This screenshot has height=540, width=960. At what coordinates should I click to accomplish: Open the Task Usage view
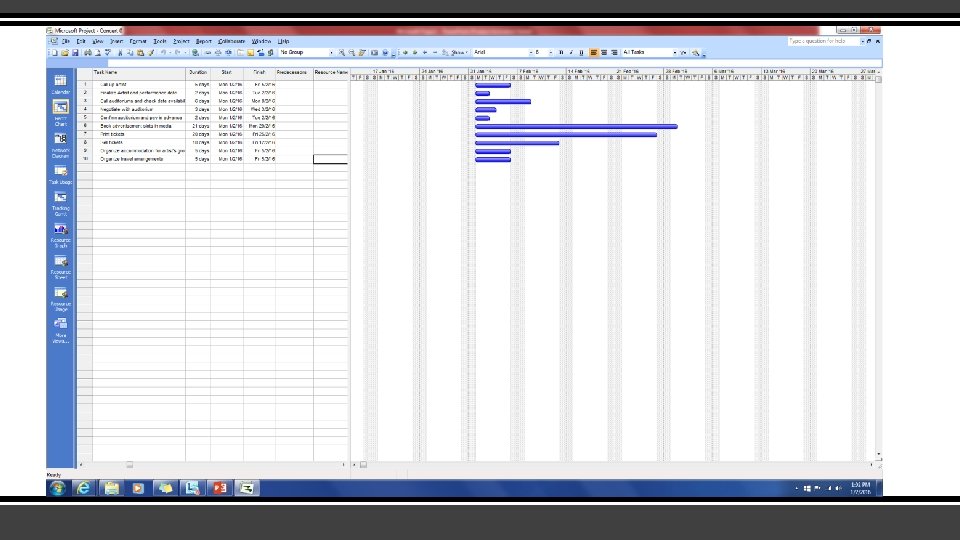[60, 174]
